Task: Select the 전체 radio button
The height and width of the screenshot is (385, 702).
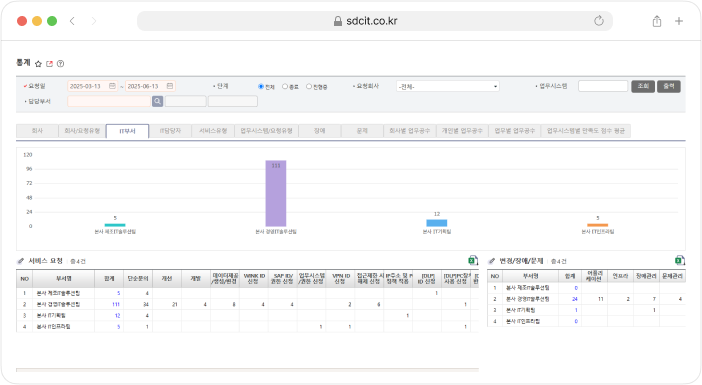Action: (261, 86)
